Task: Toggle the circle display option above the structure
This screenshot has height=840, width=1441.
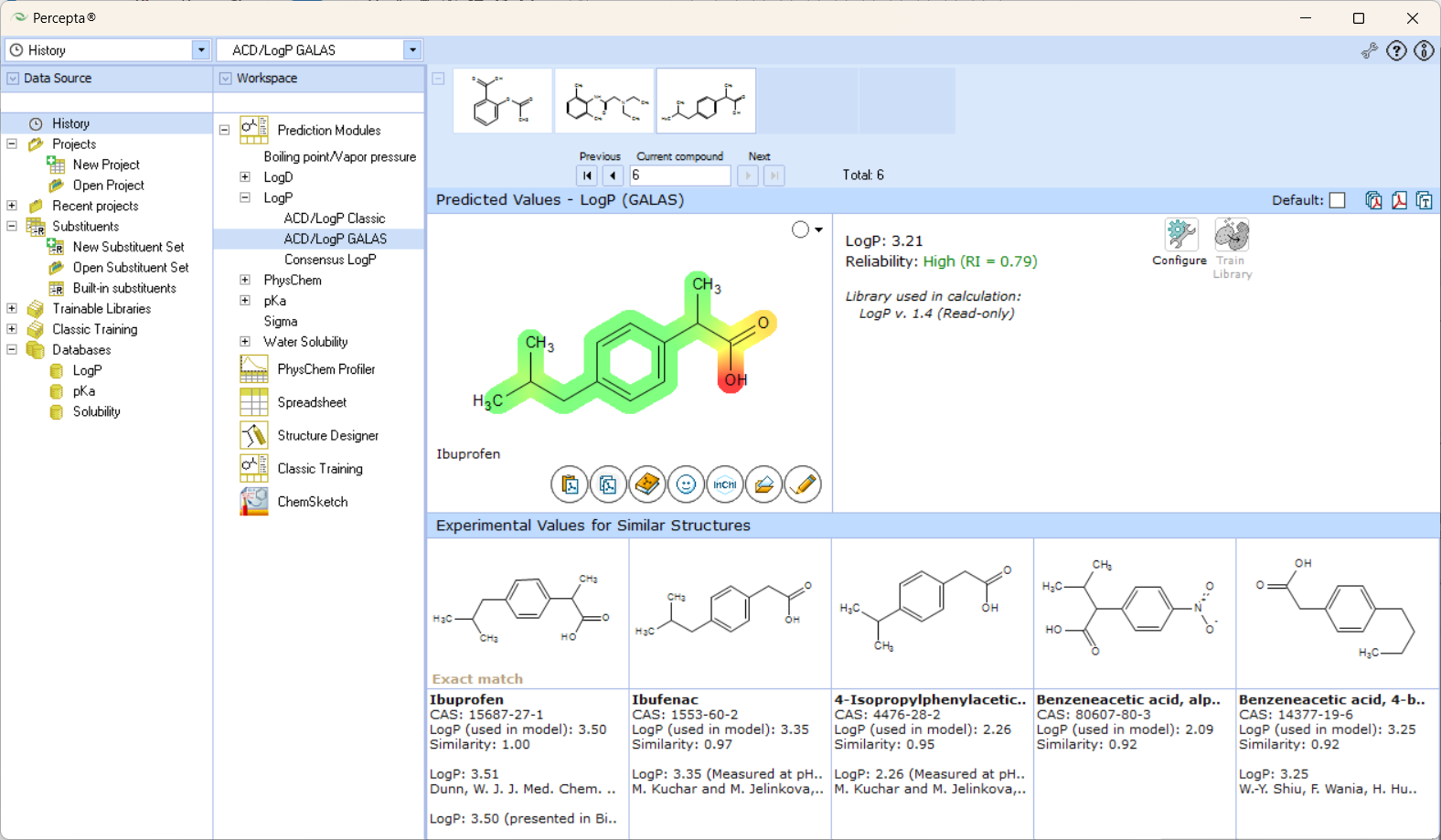Action: (x=801, y=229)
